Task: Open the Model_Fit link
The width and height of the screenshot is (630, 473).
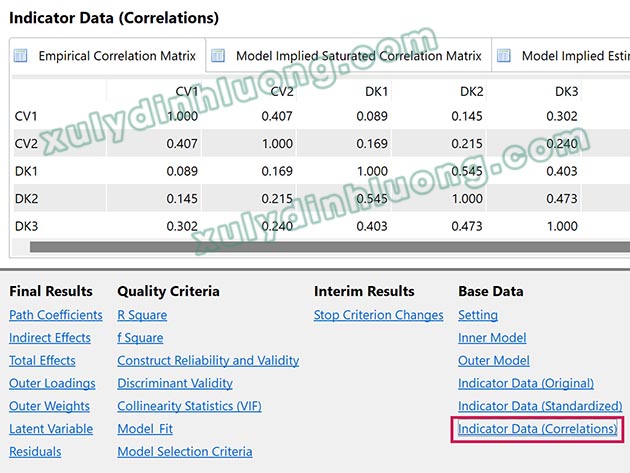Action: (x=145, y=429)
